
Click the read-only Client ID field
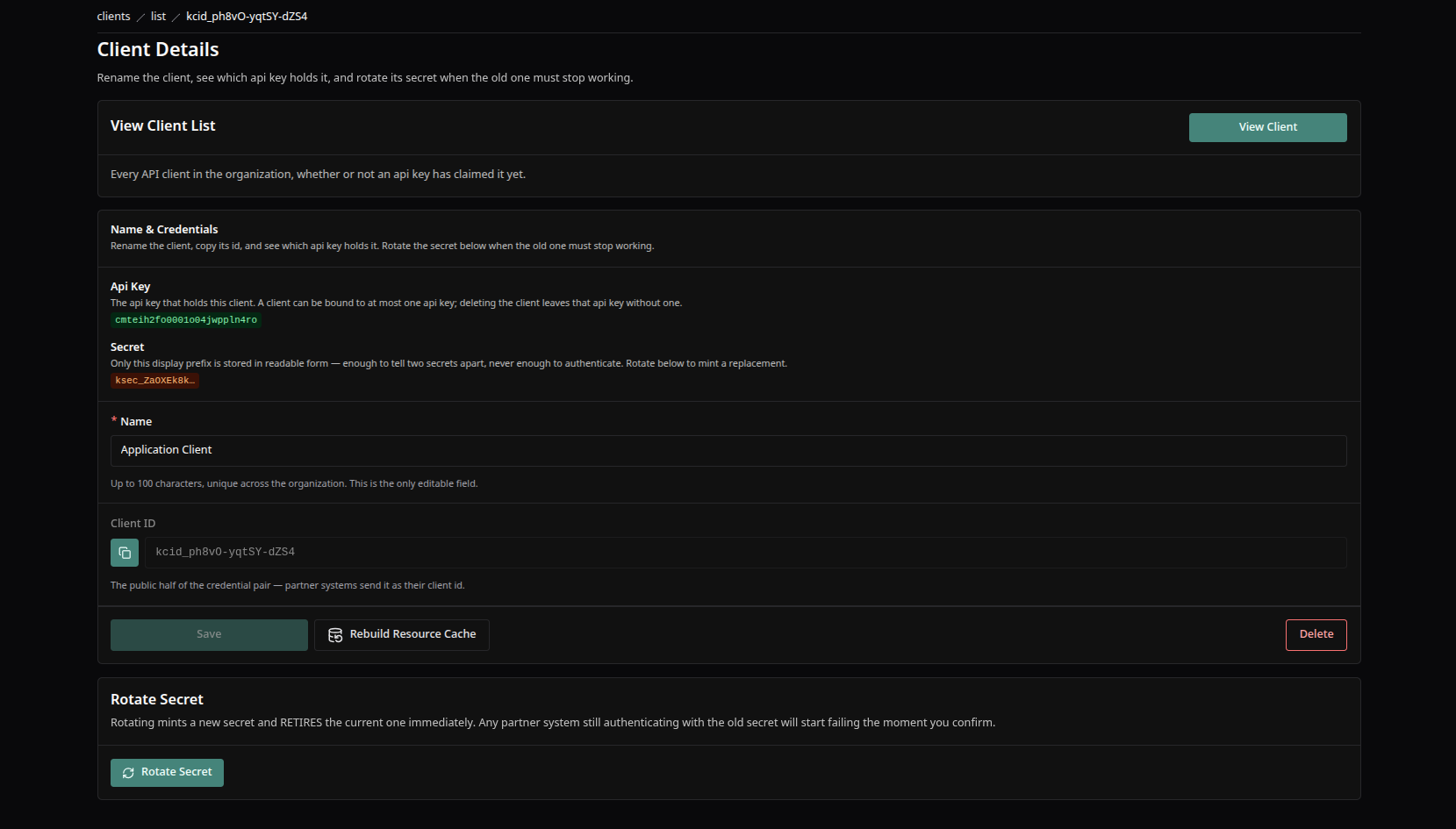746,553
